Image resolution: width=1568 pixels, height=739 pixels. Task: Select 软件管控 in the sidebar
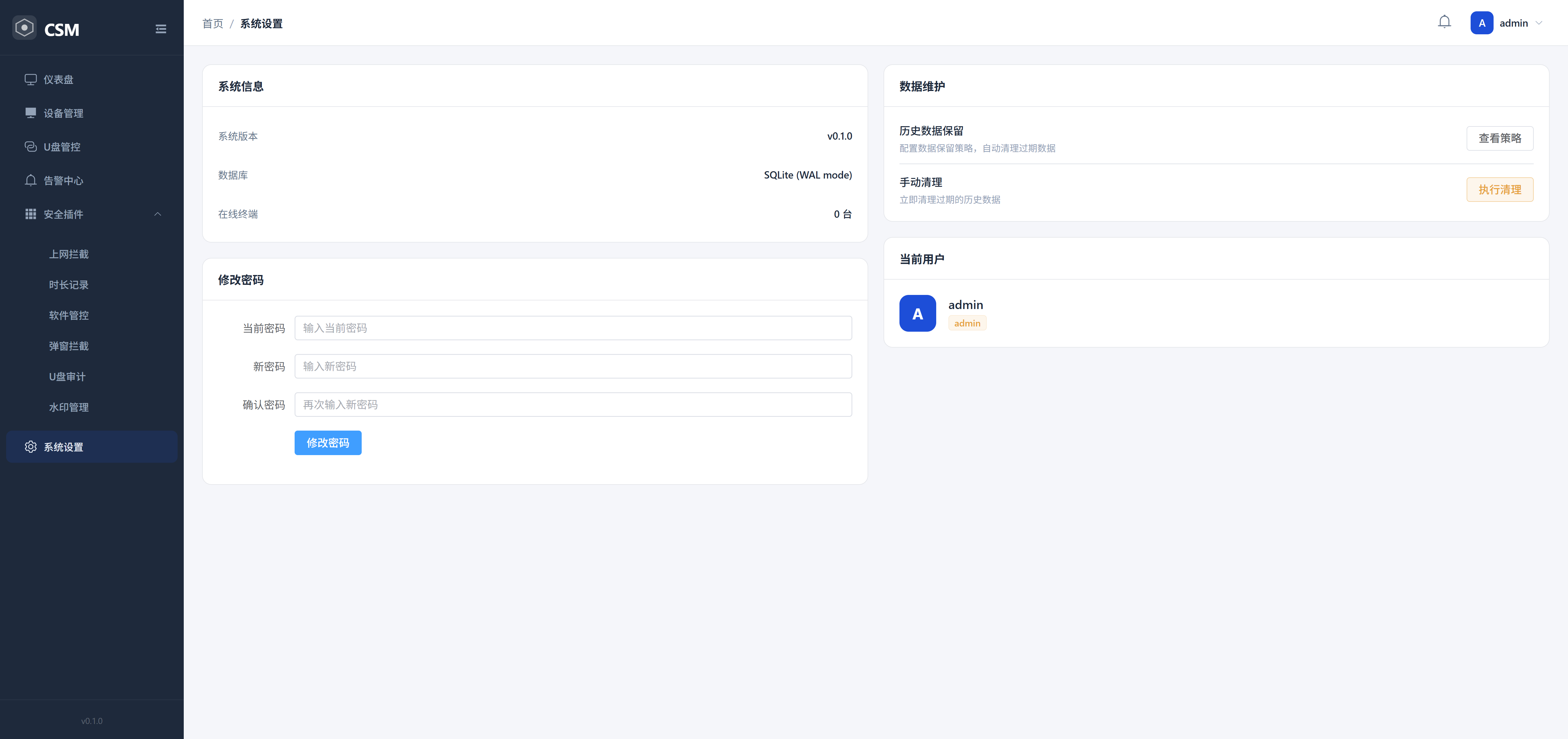point(69,315)
